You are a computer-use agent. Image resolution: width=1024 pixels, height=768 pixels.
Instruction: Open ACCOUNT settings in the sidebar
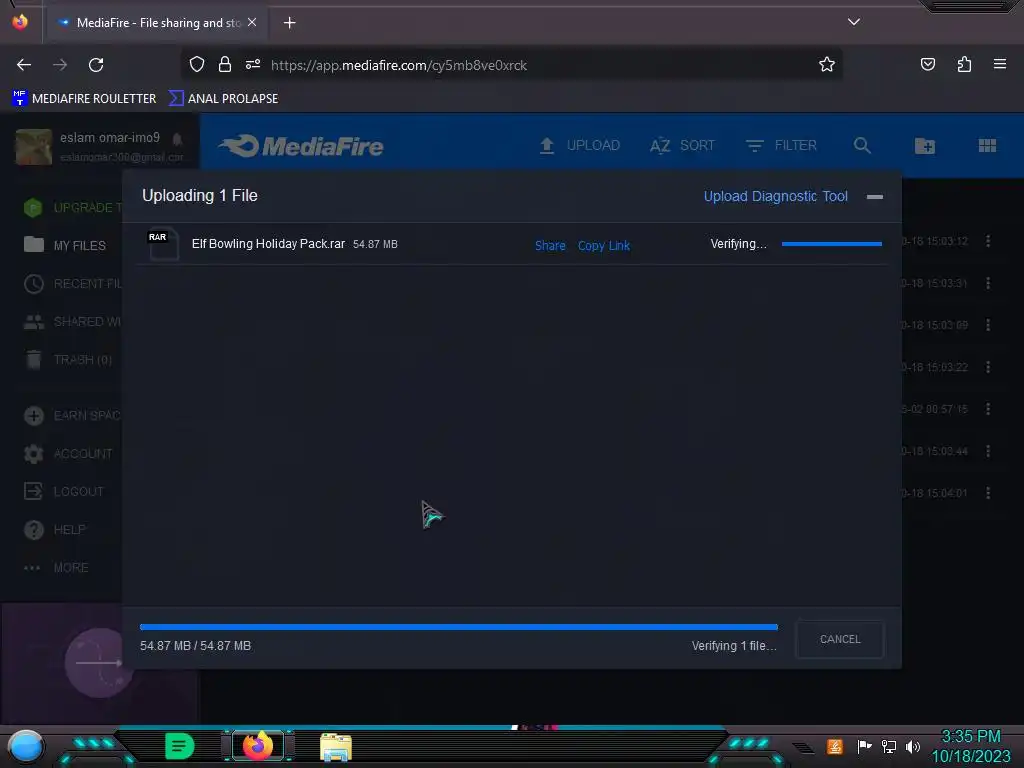68,453
